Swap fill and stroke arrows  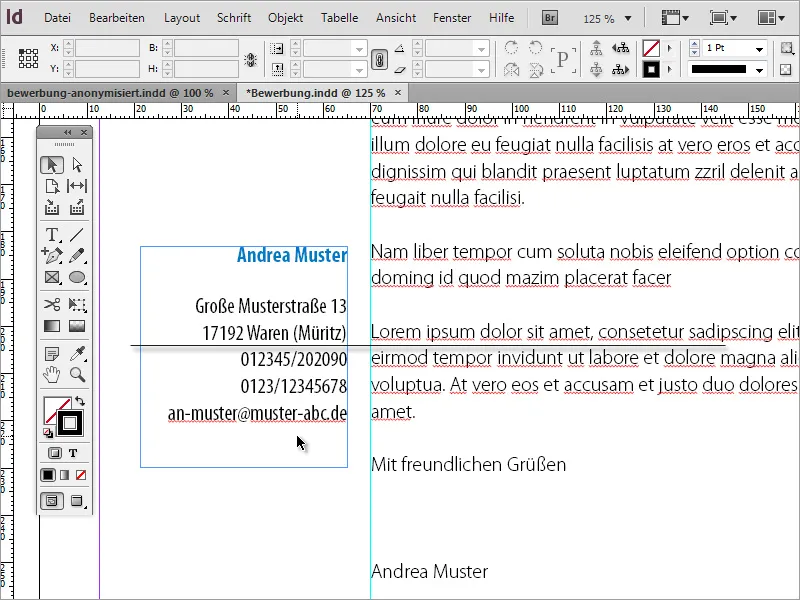pyautogui.click(x=80, y=401)
